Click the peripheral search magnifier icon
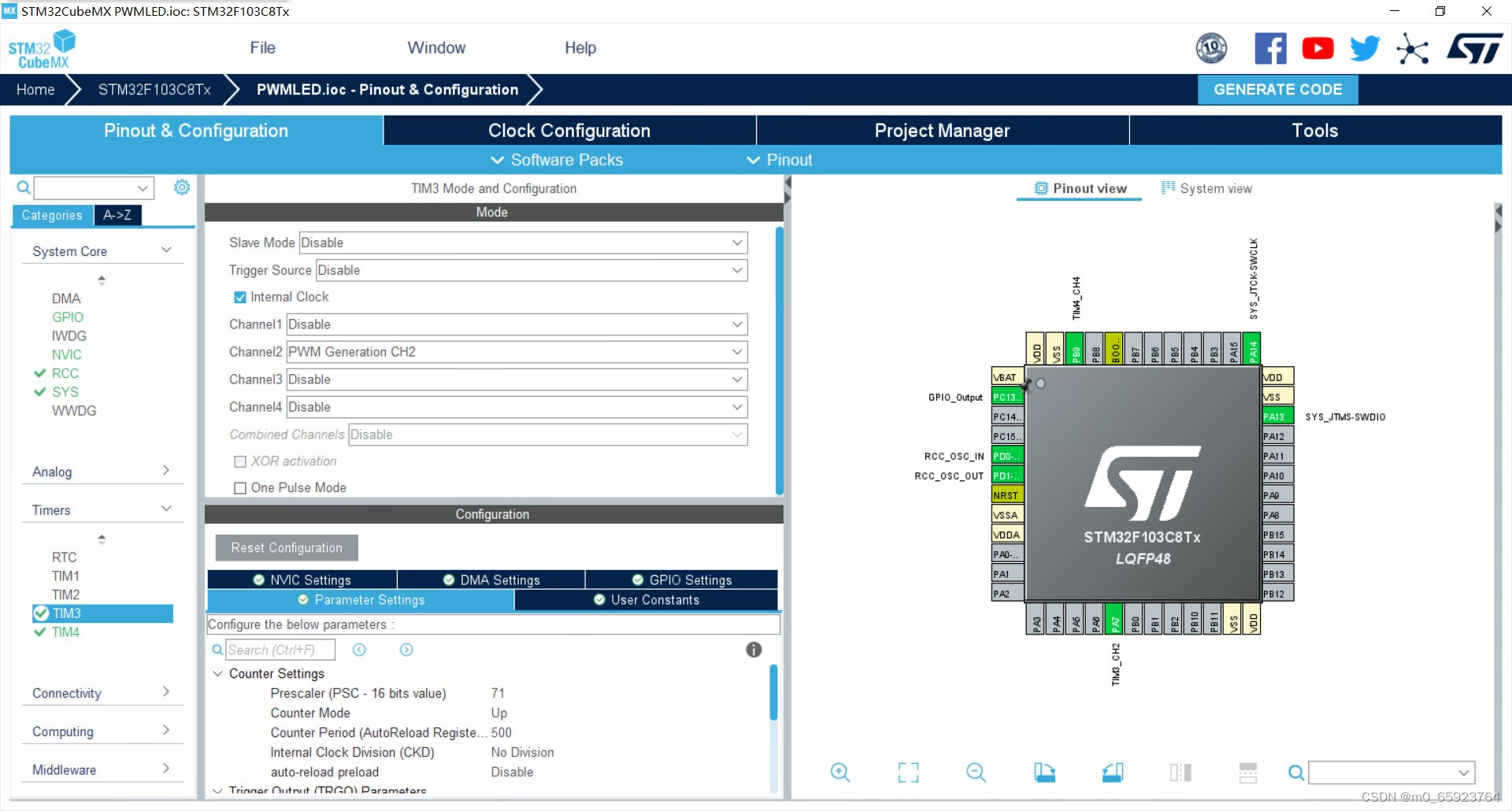This screenshot has height=811, width=1512. pyautogui.click(x=24, y=187)
